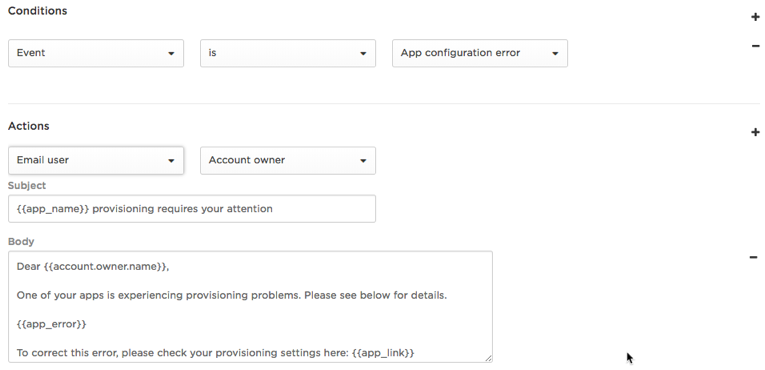Click into the Subject input field
This screenshot has width=765, height=370.
click(192, 209)
